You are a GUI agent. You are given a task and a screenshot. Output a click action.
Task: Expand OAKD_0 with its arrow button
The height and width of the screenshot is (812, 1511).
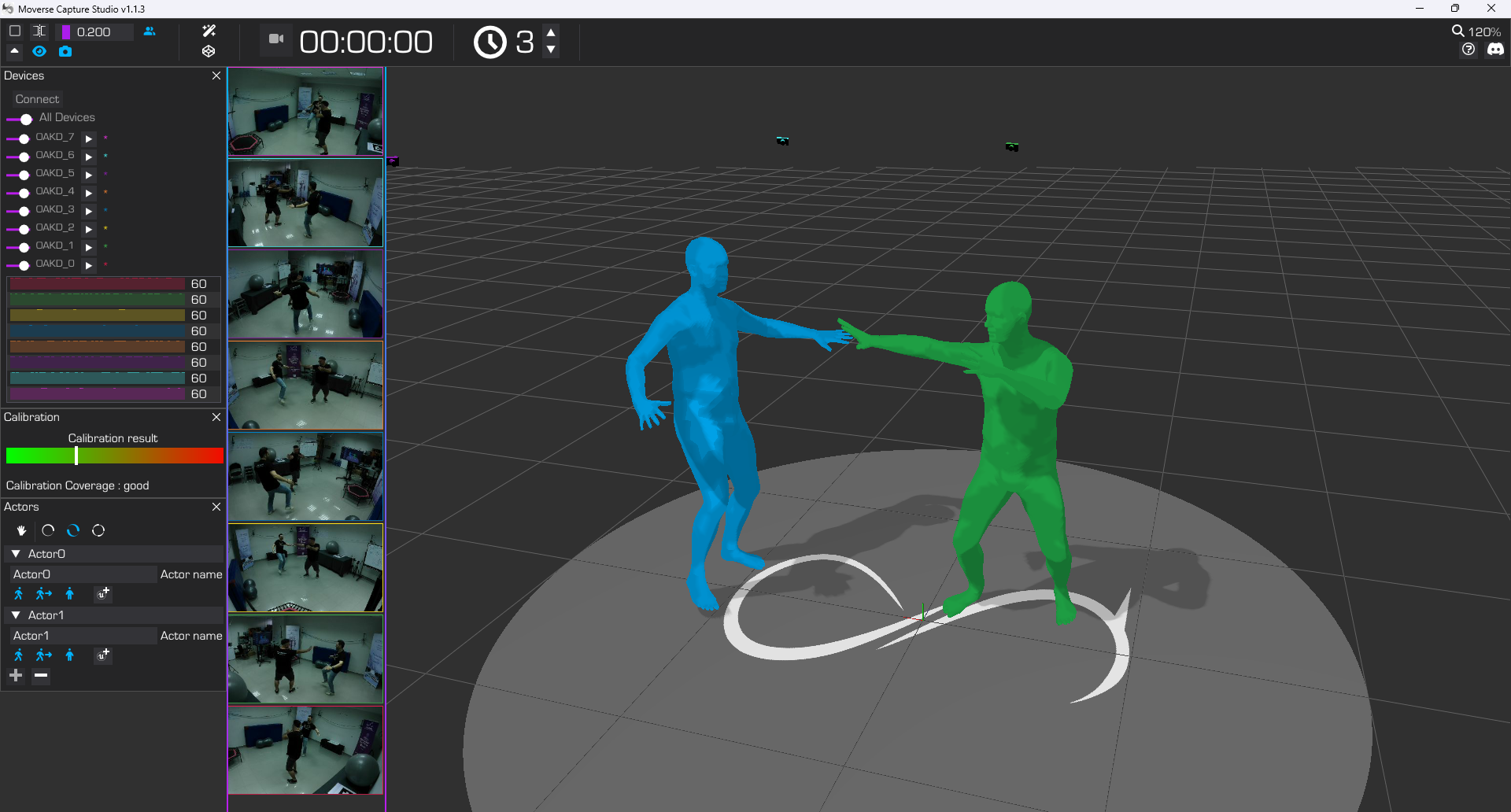pyautogui.click(x=89, y=265)
